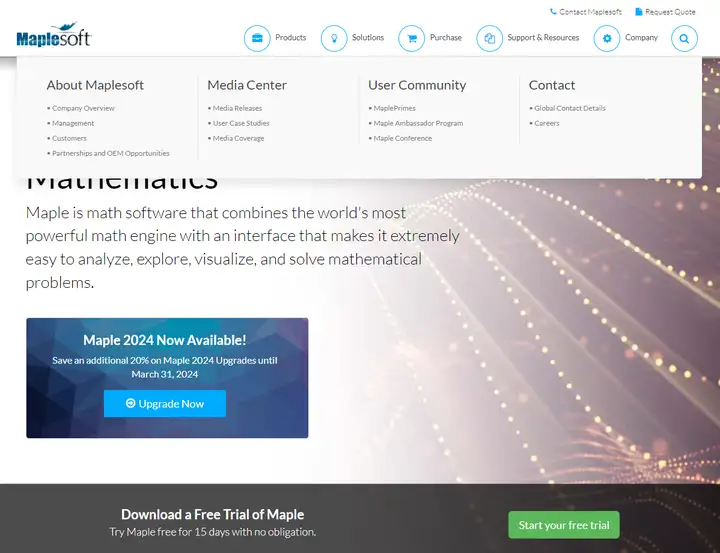The image size is (720, 553).
Task: Open Media Coverage link
Action: [238, 138]
